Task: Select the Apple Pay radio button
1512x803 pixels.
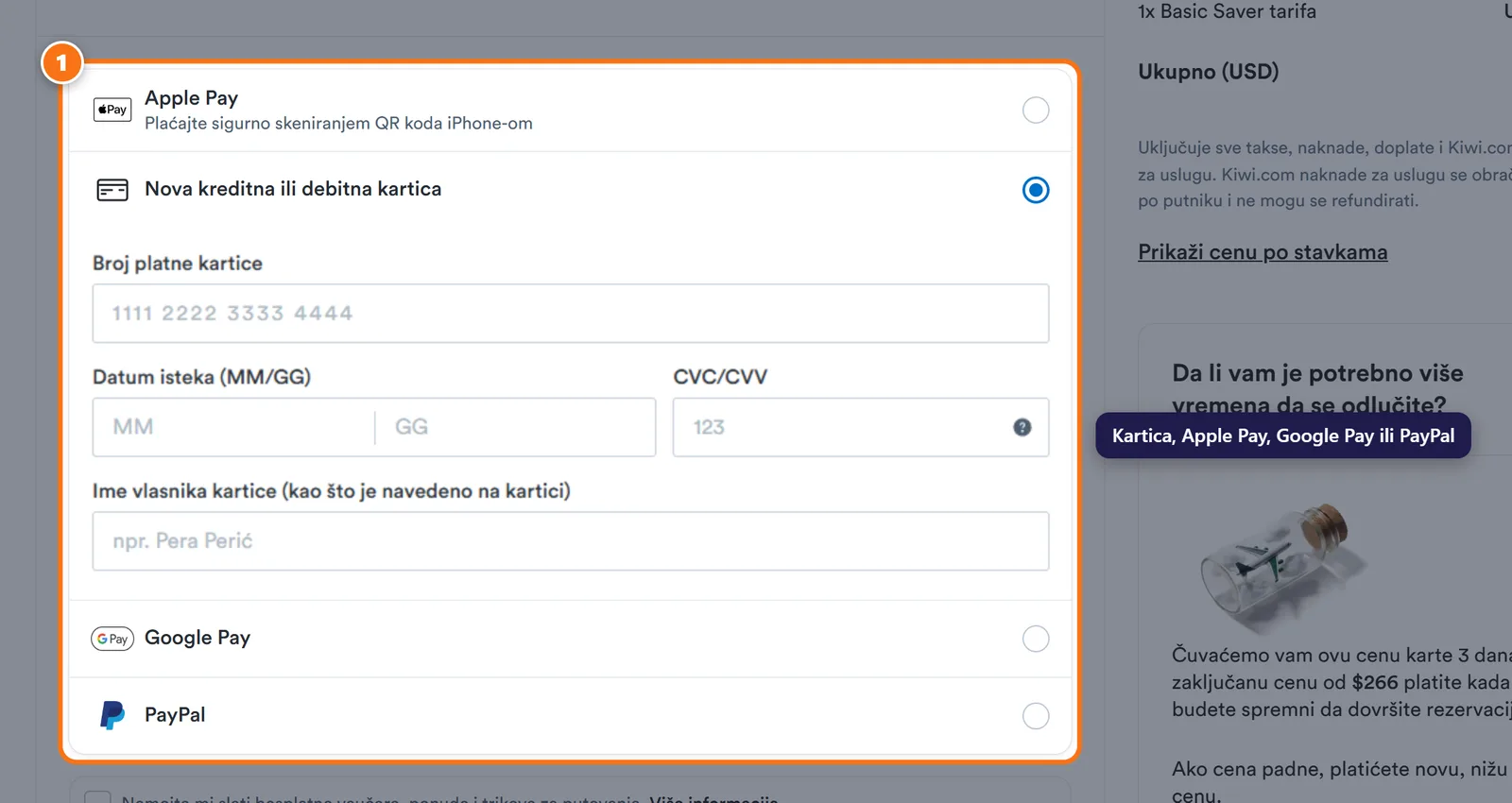Action: pyautogui.click(x=1036, y=110)
